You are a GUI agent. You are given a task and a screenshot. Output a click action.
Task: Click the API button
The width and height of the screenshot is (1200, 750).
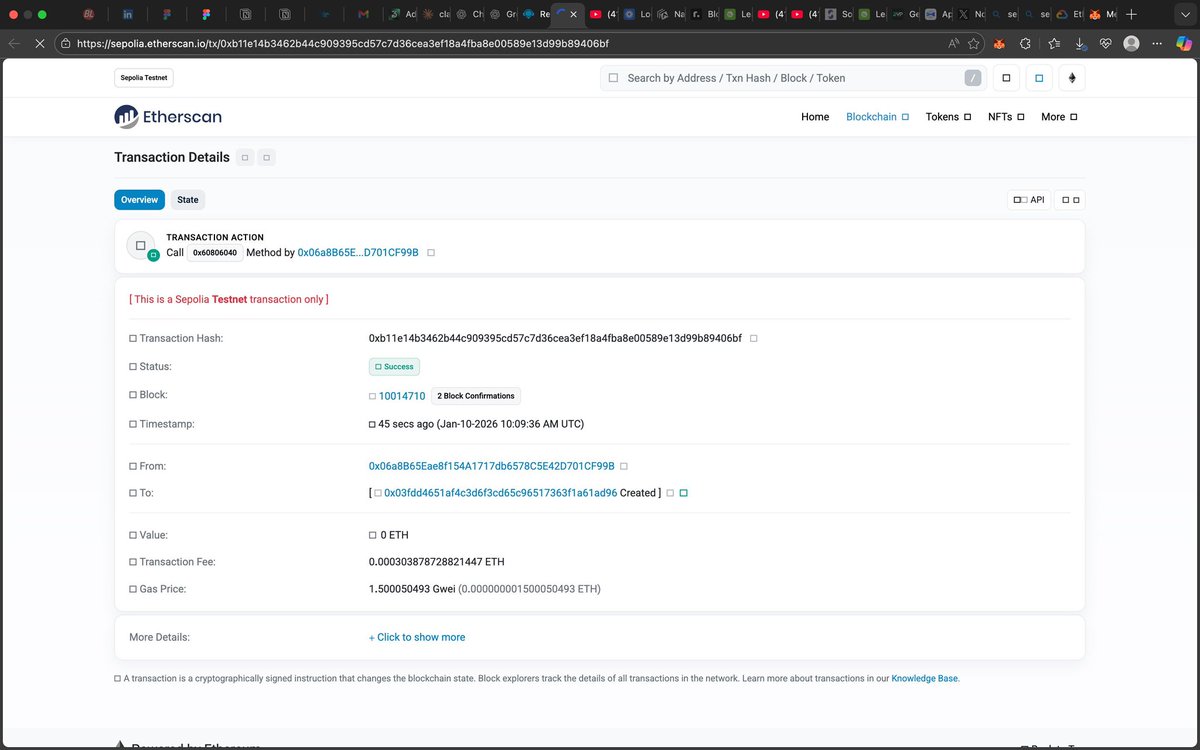(1028, 200)
